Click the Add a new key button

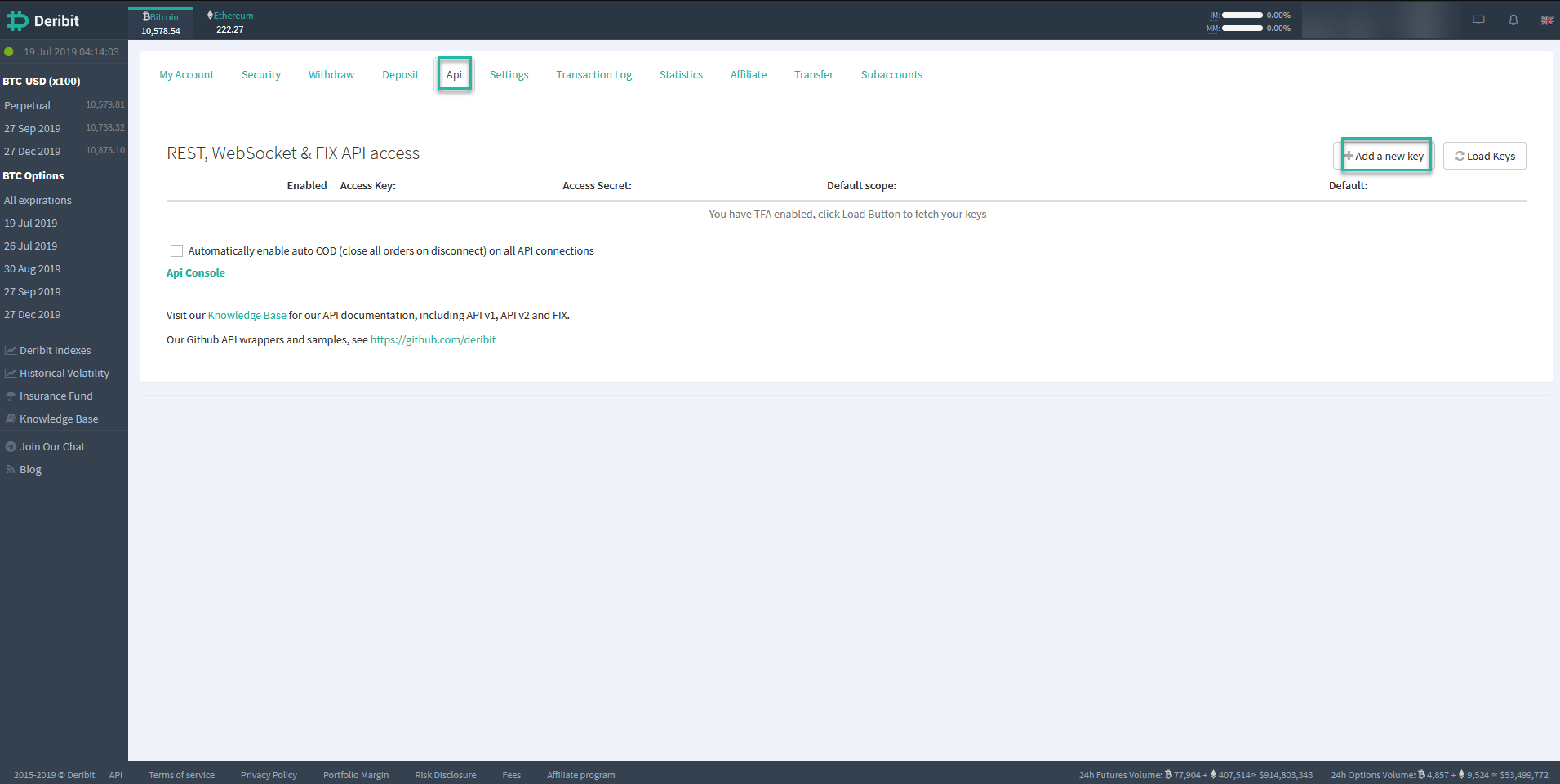click(1385, 155)
